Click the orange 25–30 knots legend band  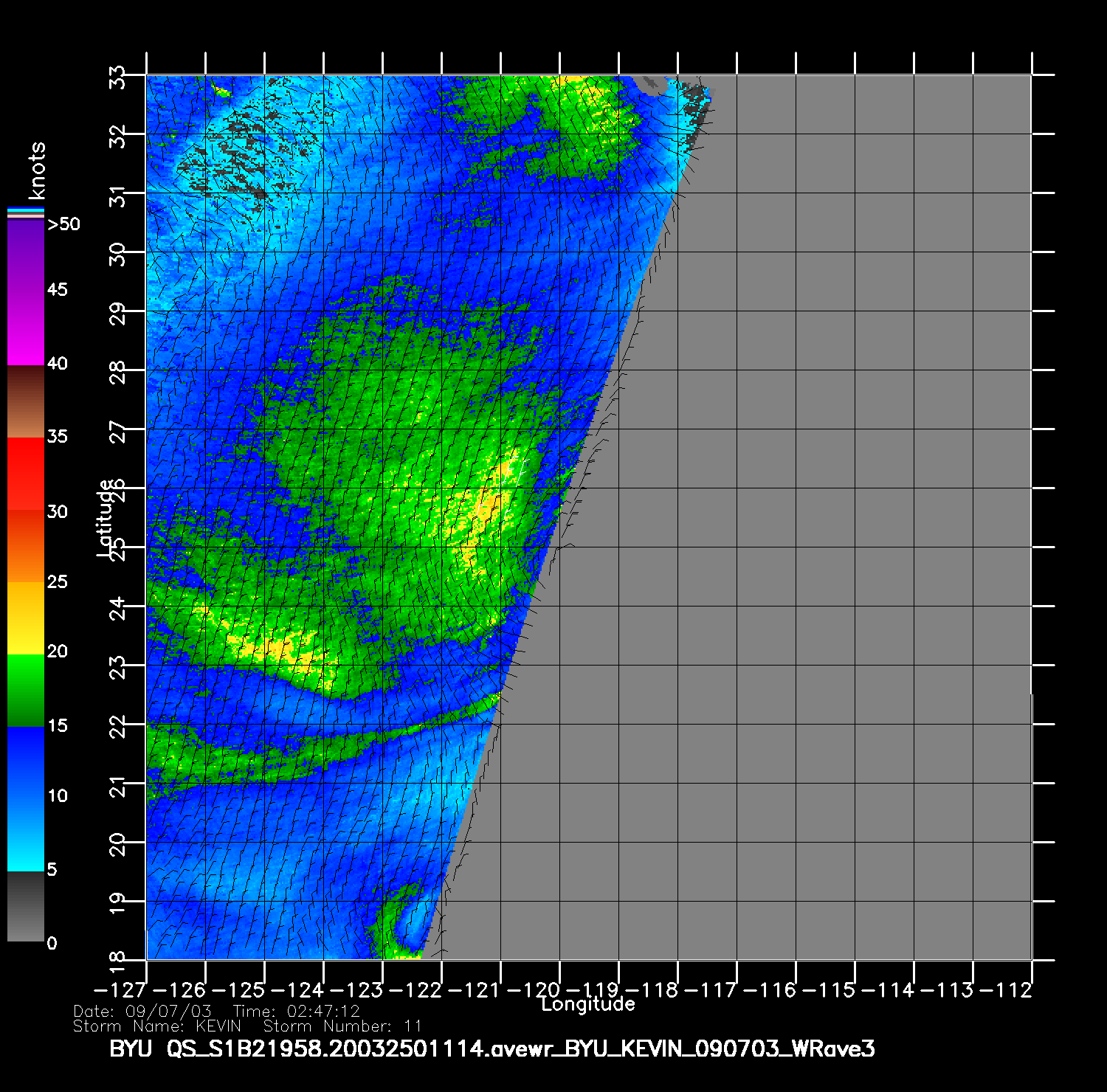click(x=26, y=546)
